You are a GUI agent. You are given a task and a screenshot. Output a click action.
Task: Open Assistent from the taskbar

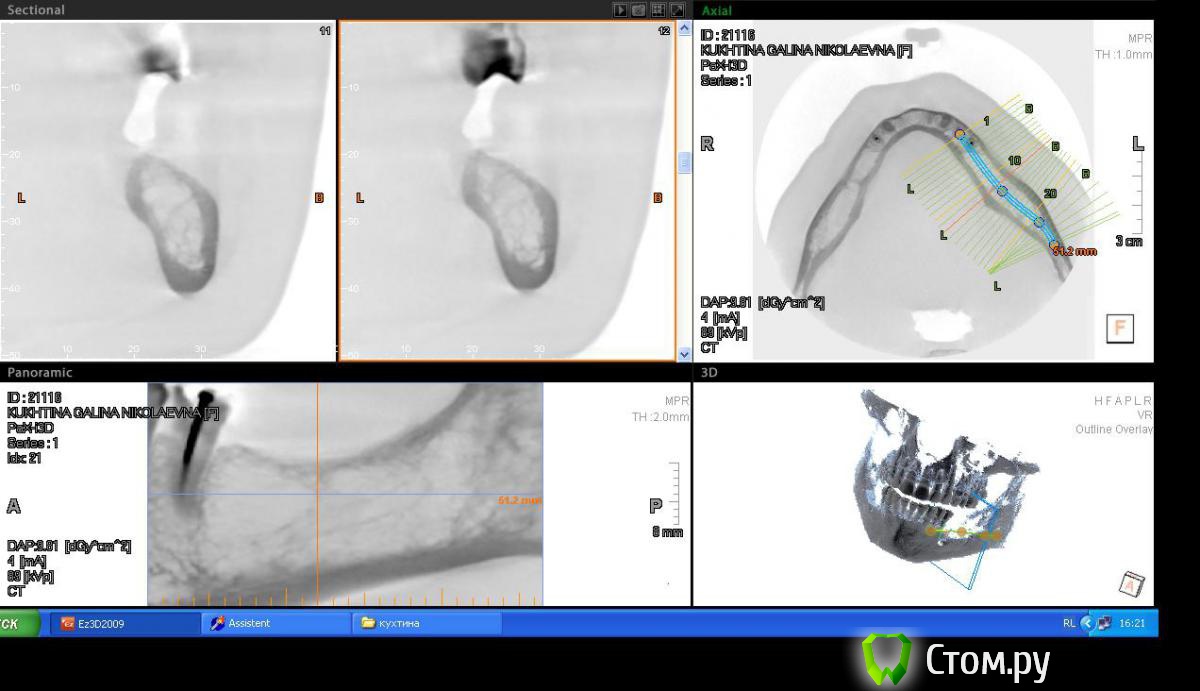275,623
